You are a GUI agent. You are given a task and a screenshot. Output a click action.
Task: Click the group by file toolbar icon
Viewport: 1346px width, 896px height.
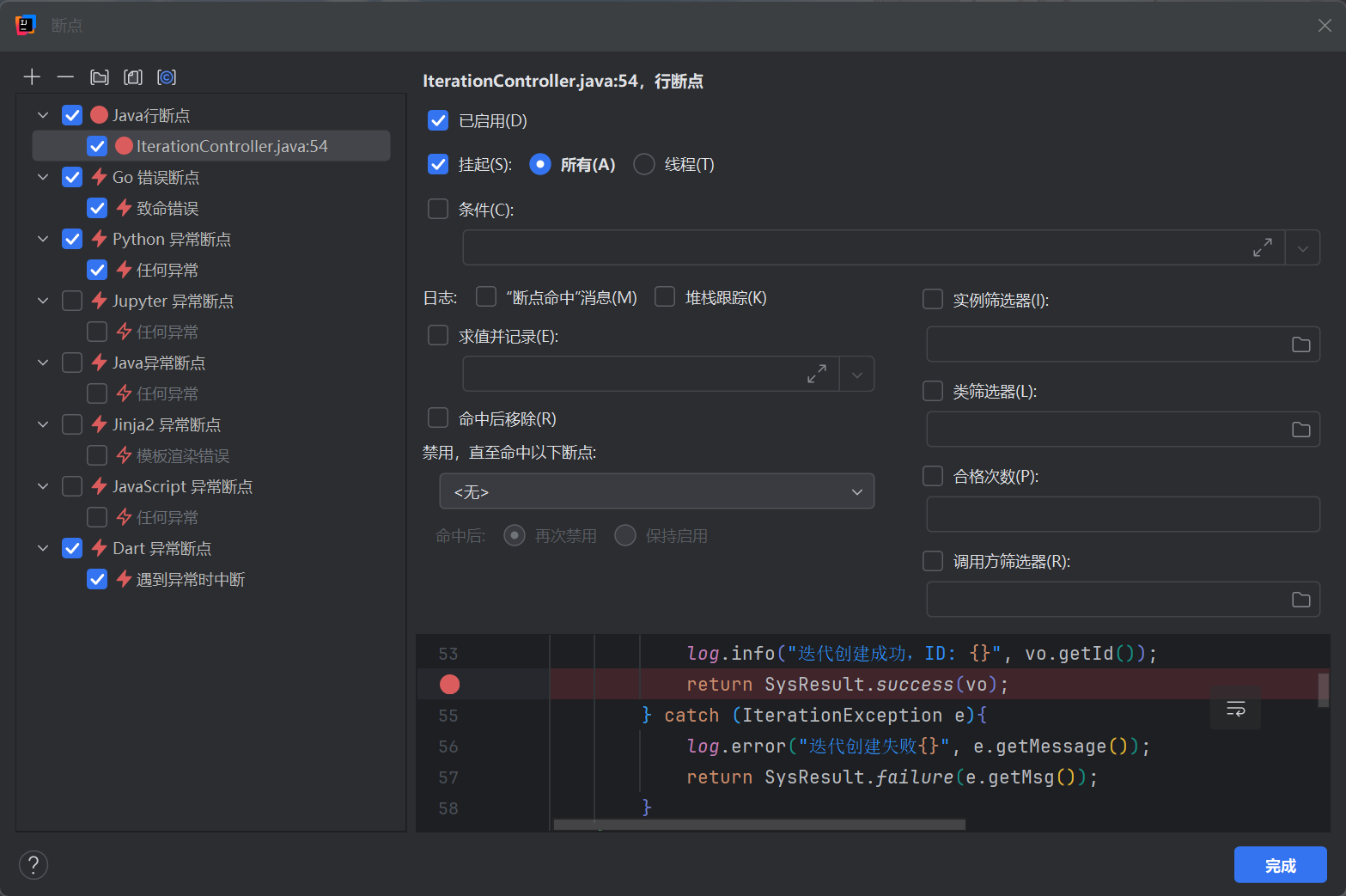tap(133, 77)
